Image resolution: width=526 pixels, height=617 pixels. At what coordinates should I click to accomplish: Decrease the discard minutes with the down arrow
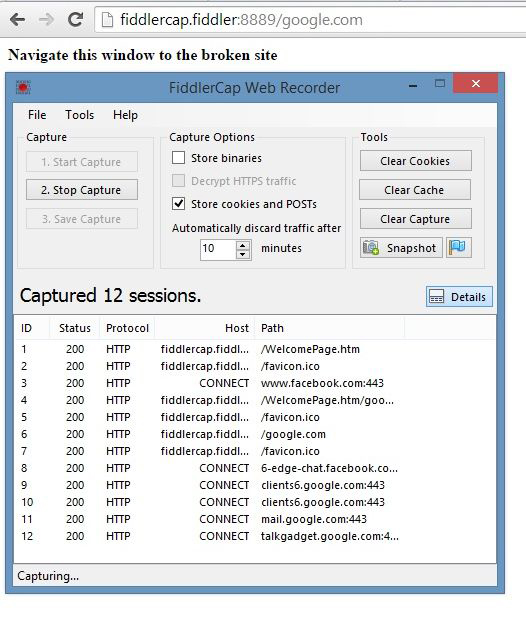pyautogui.click(x=243, y=254)
